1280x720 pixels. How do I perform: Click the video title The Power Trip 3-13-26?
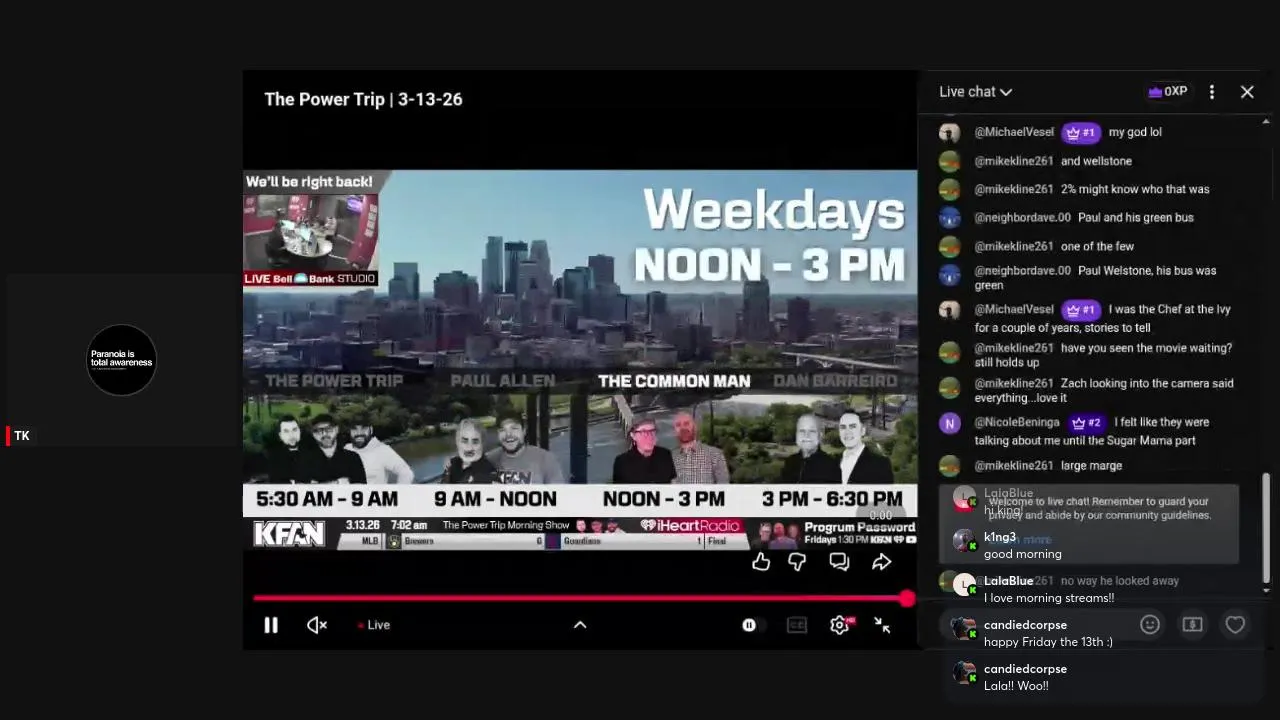pyautogui.click(x=363, y=99)
